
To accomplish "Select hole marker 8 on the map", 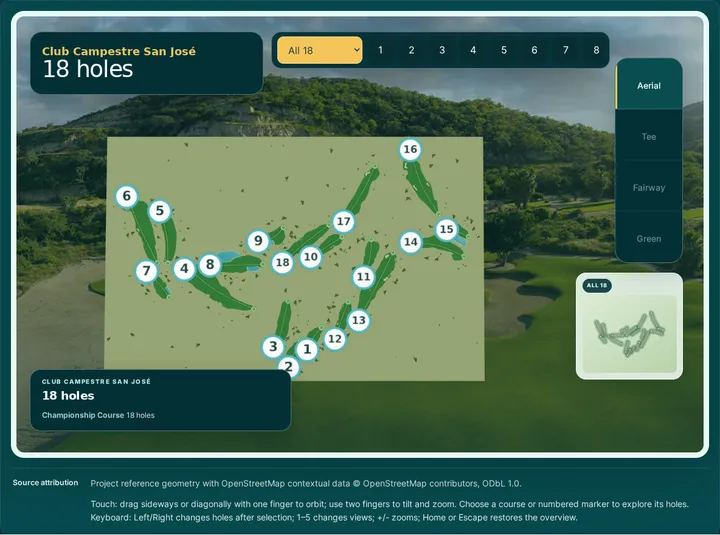I will 210,265.
